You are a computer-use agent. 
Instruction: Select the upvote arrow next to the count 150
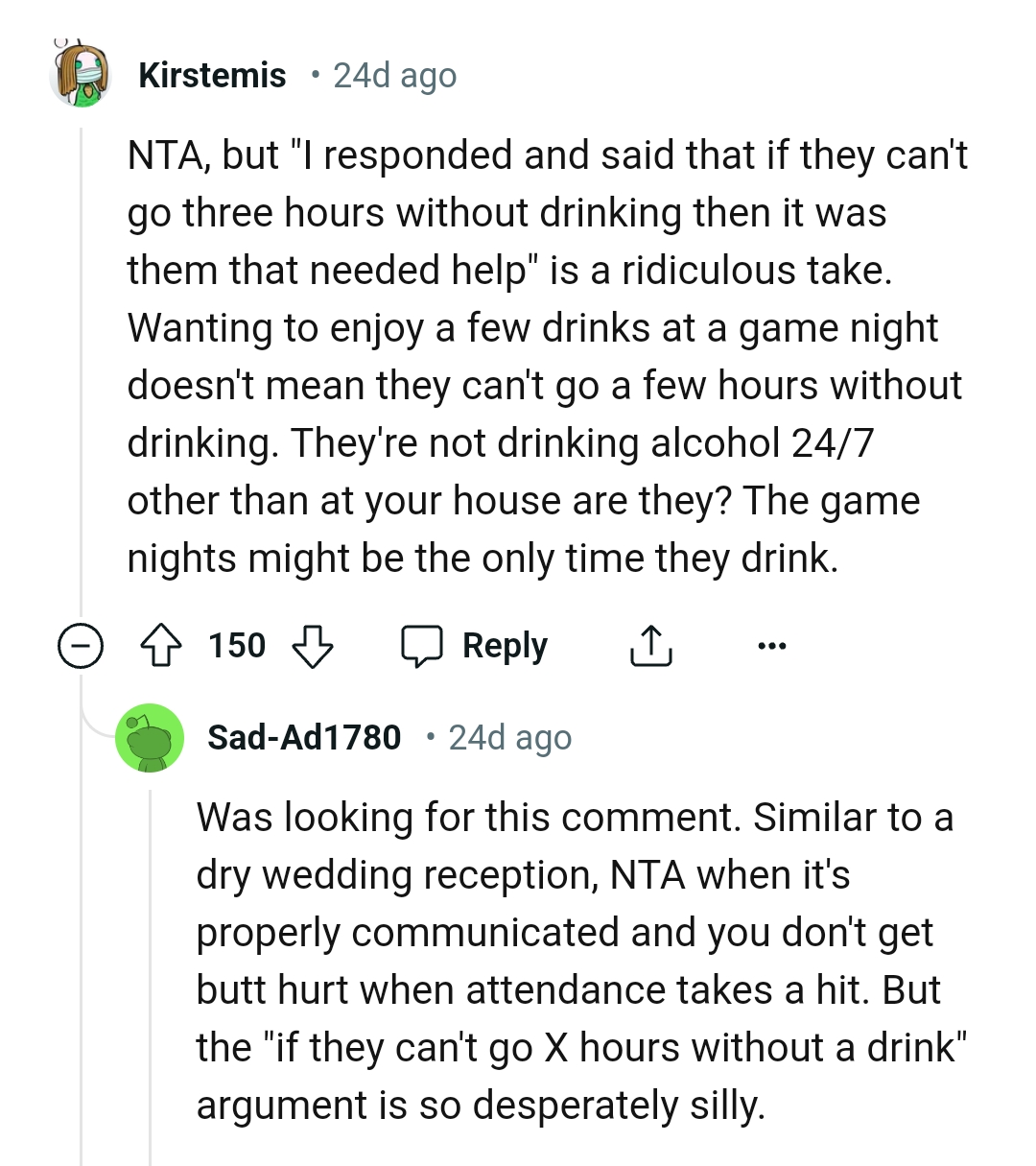[162, 645]
